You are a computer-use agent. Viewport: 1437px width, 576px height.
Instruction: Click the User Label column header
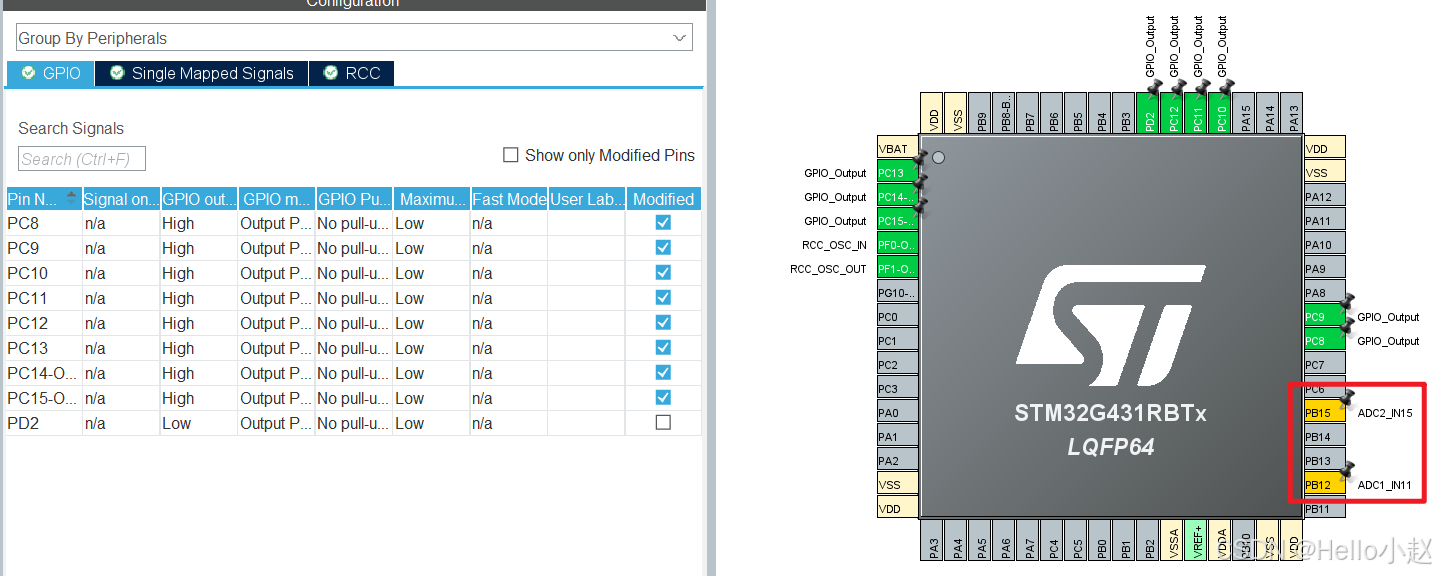(x=587, y=199)
